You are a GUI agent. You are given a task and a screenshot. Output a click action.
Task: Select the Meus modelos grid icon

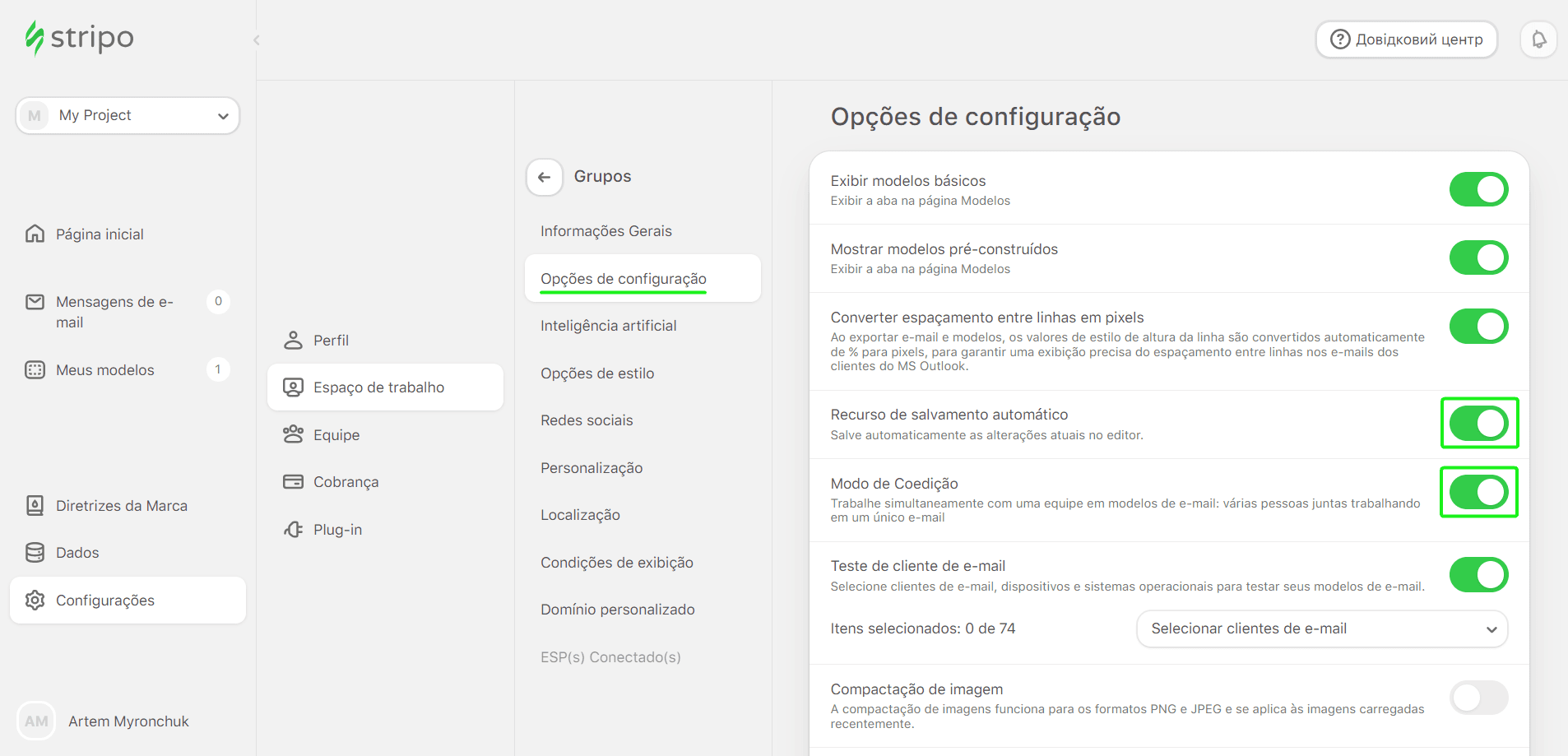34,369
